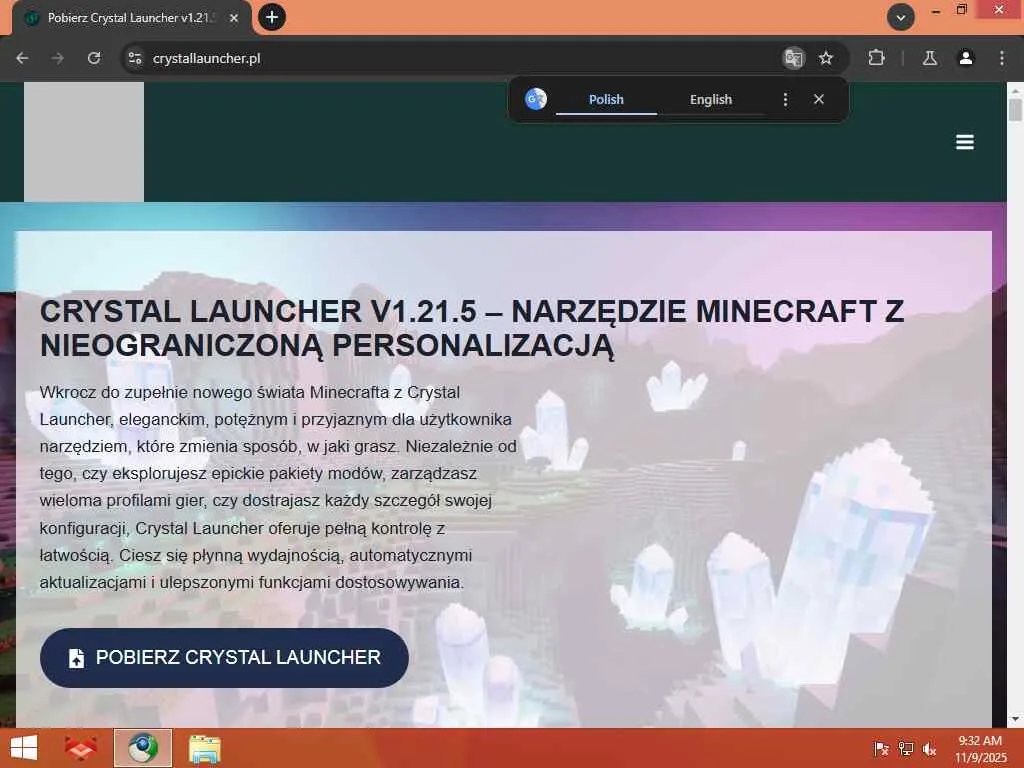Go back to the previous page
Screen dimensions: 1024x768
point(22,58)
